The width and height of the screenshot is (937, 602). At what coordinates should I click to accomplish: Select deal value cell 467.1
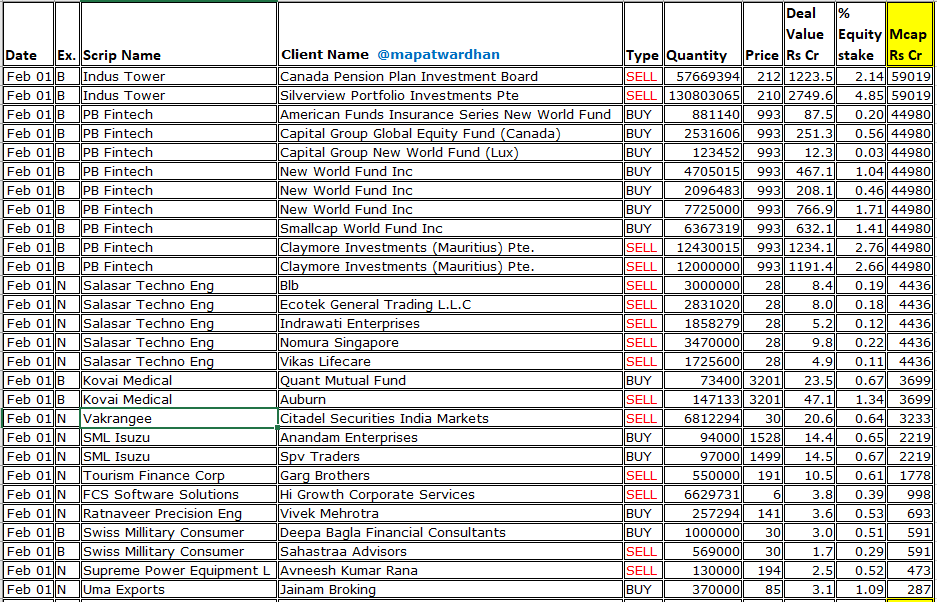click(810, 172)
